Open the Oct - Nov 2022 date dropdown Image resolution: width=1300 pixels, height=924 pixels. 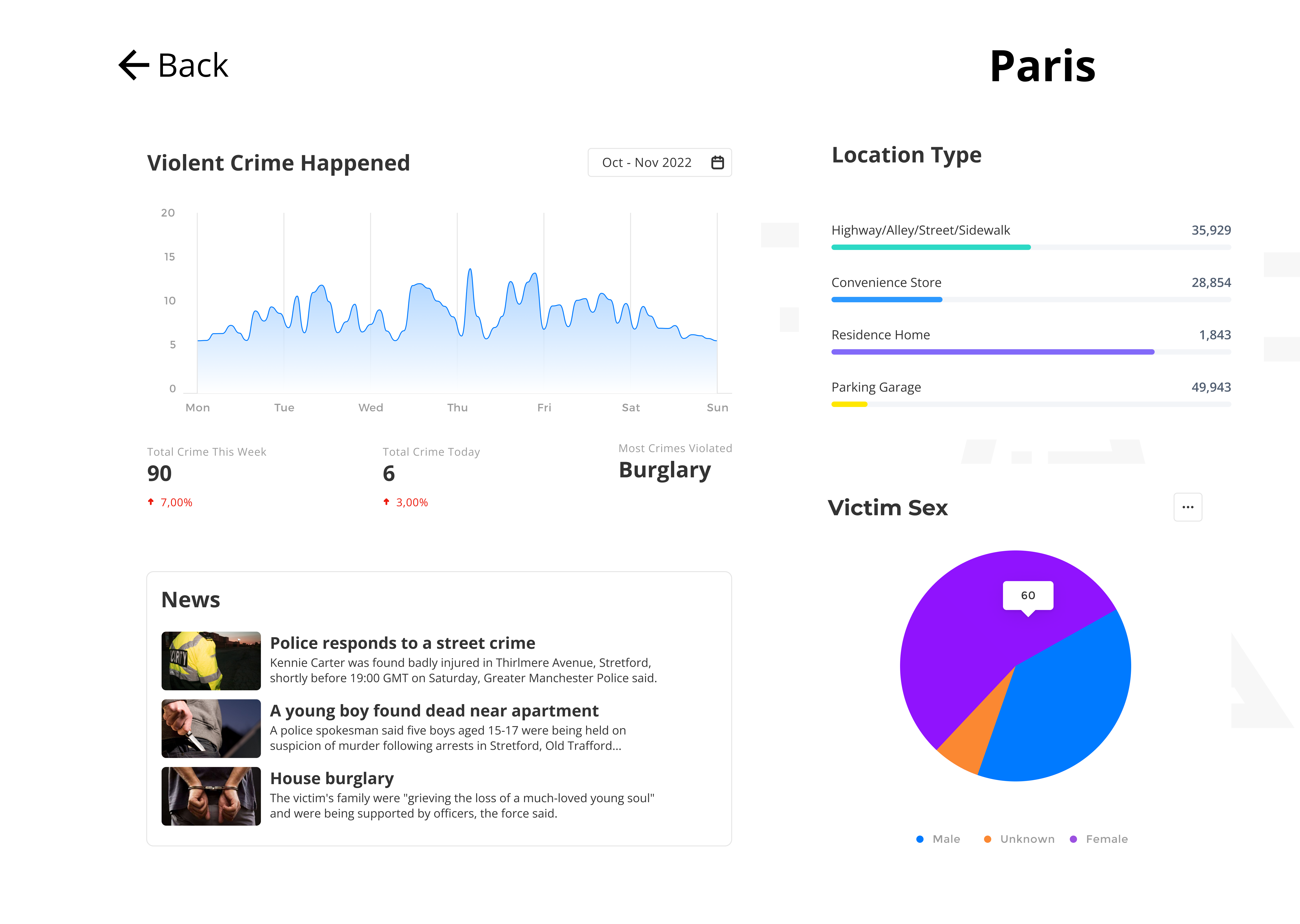pyautogui.click(x=647, y=163)
